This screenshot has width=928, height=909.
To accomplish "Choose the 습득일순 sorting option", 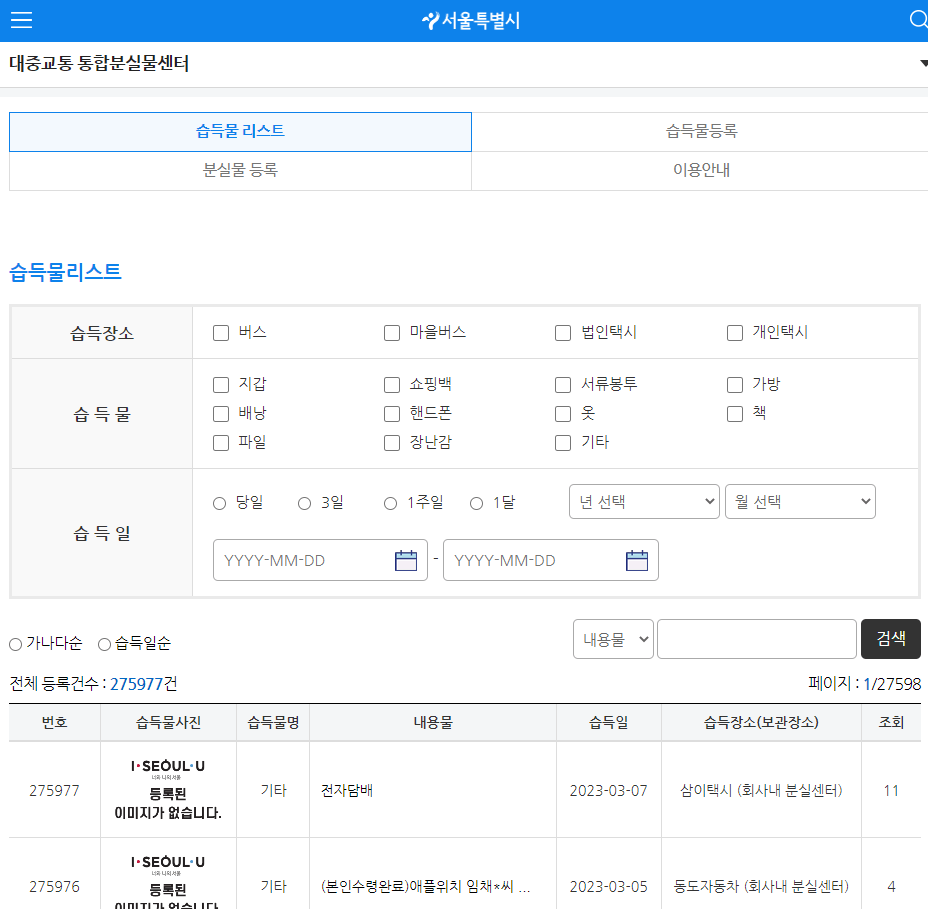I will [103, 644].
